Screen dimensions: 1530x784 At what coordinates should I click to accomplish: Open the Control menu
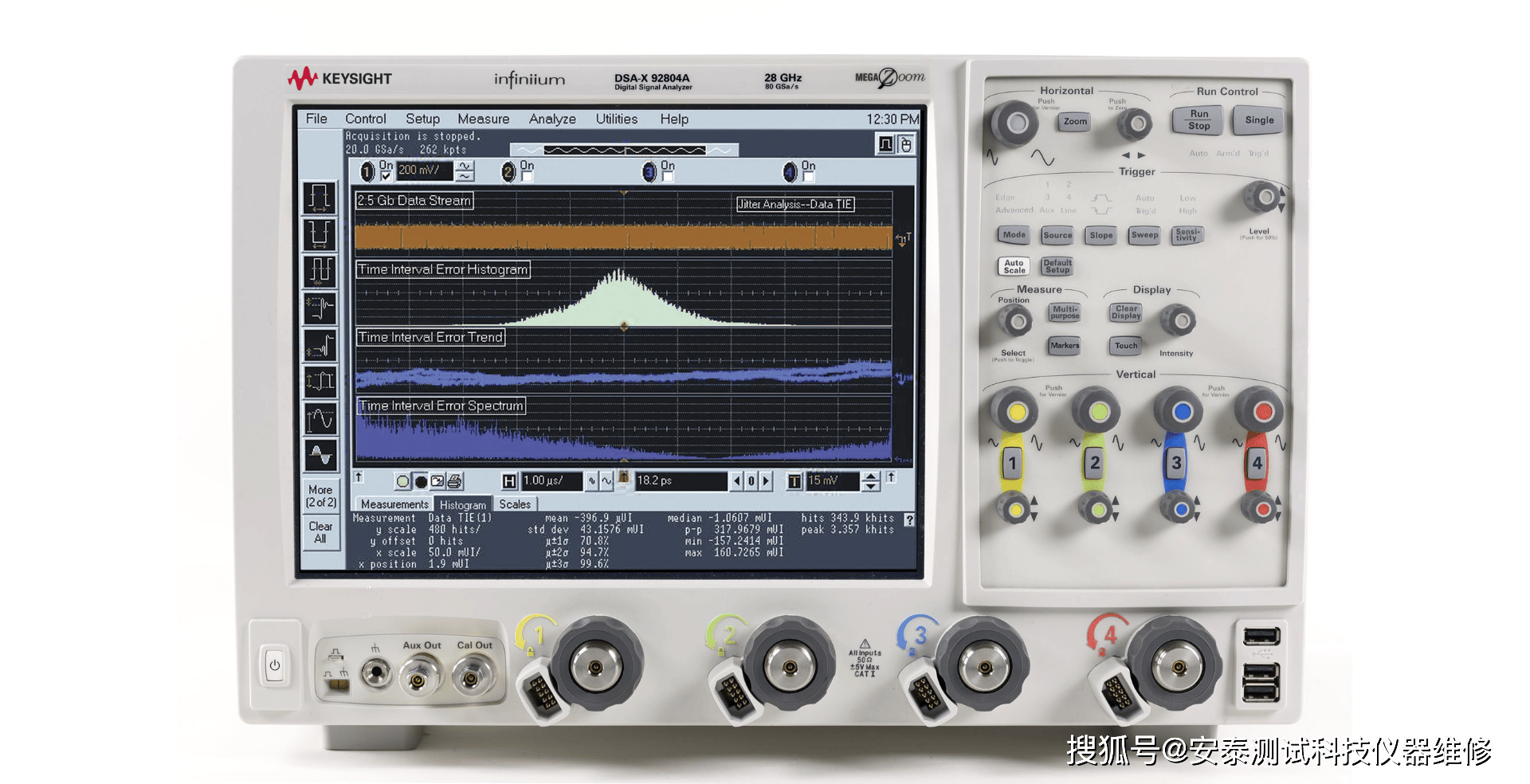(x=366, y=119)
